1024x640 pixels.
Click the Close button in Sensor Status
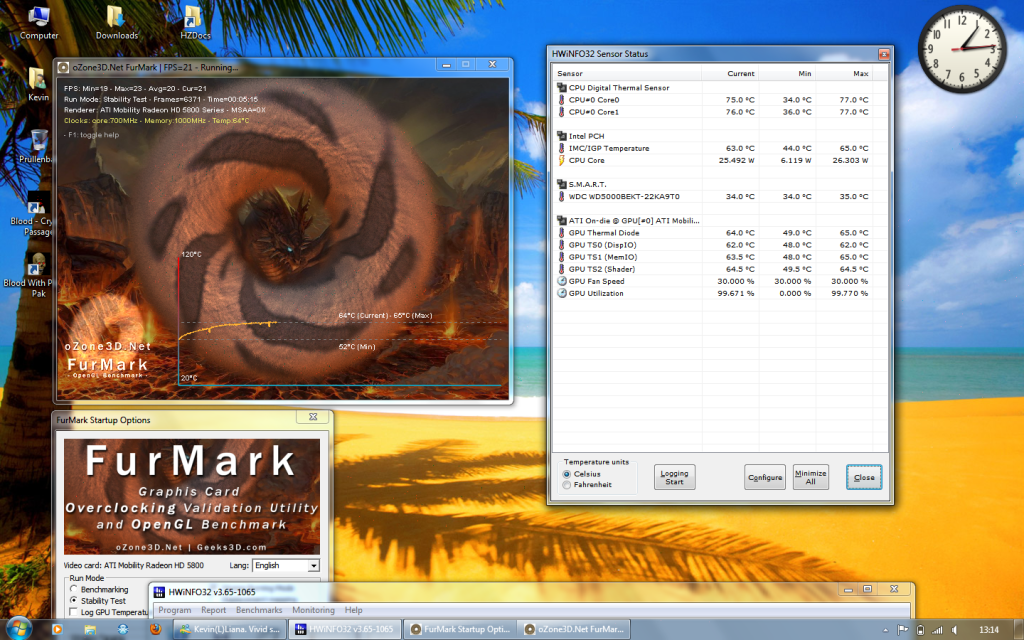(864, 477)
